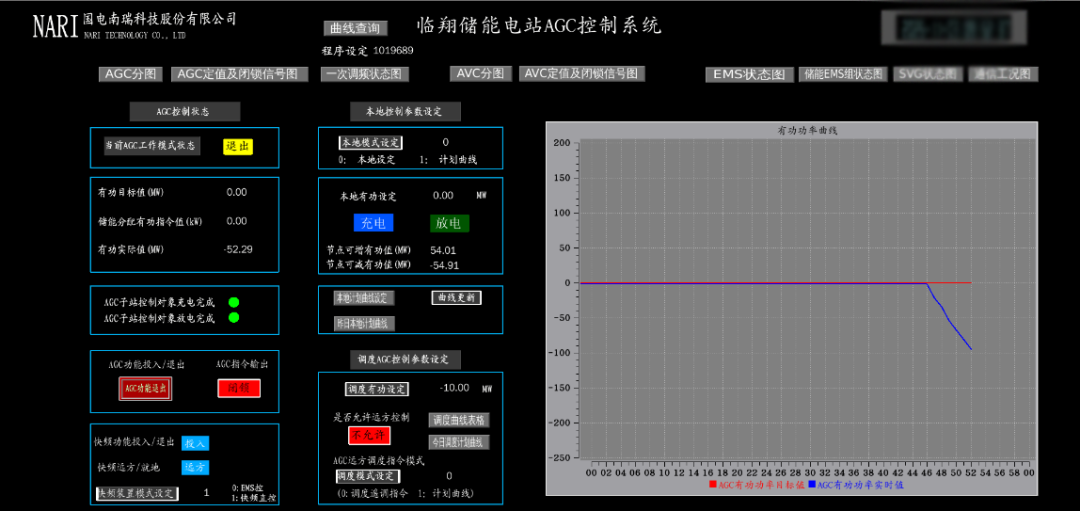The width and height of the screenshot is (1080, 511).
Task: Toggle the 快频功能 投入 switch
Action: pyautogui.click(x=195, y=443)
